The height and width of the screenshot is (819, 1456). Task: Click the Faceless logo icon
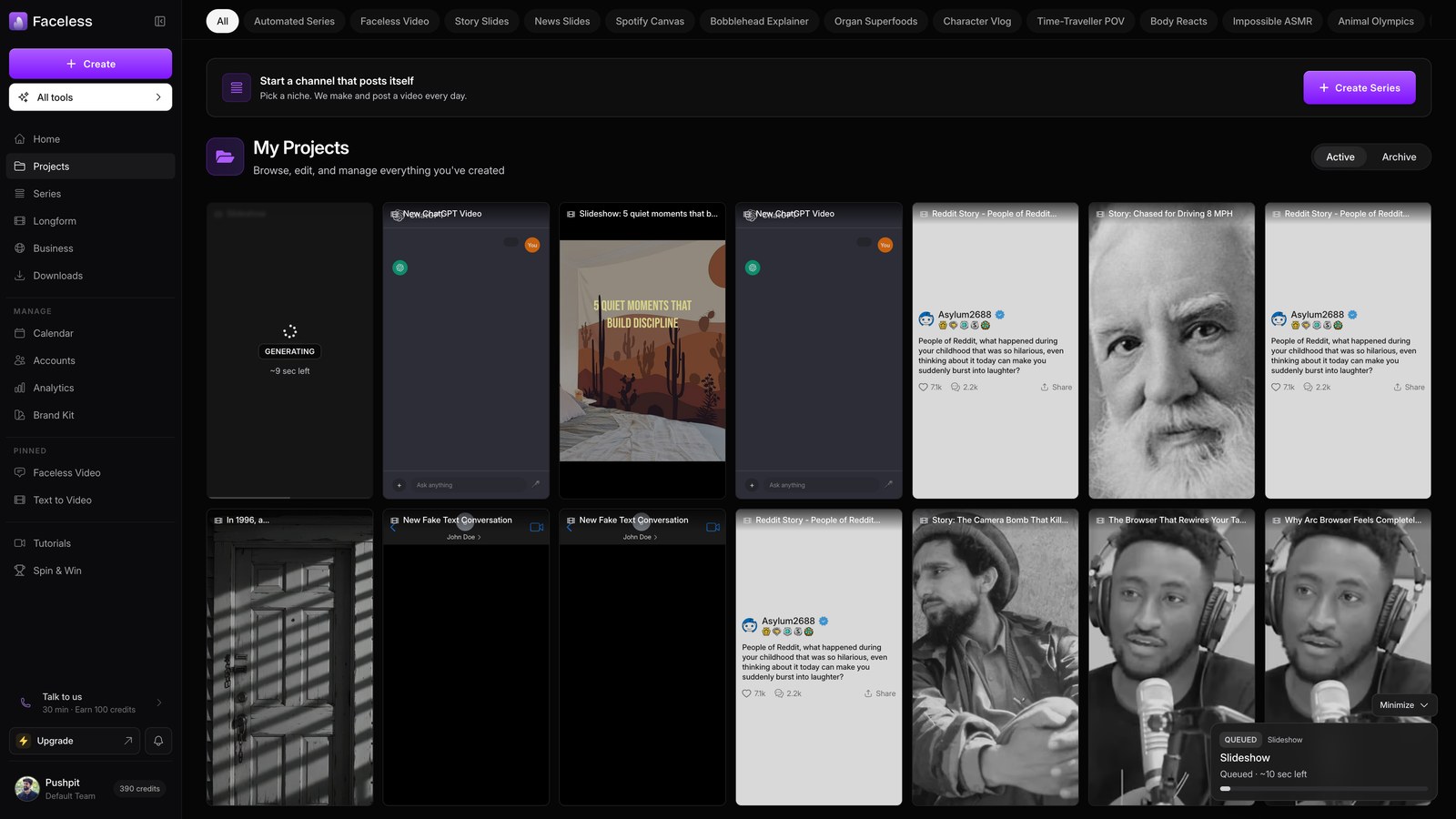18,21
